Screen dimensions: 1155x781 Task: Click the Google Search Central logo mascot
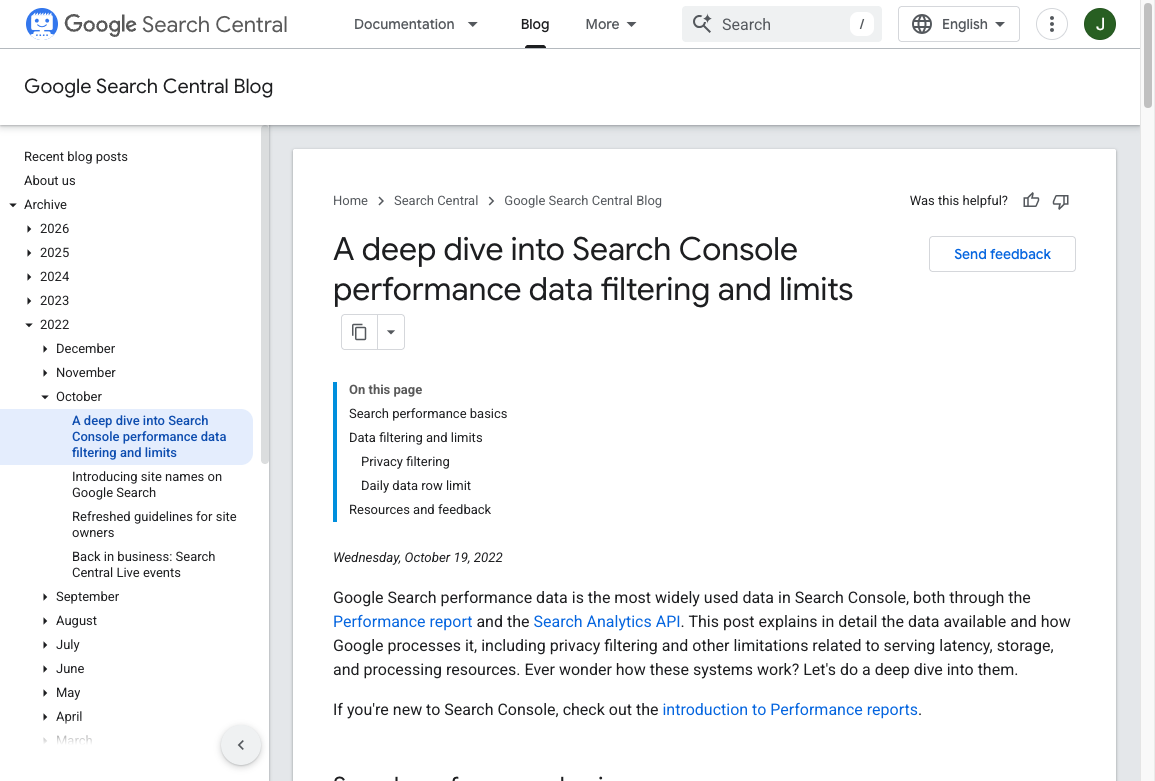click(41, 24)
